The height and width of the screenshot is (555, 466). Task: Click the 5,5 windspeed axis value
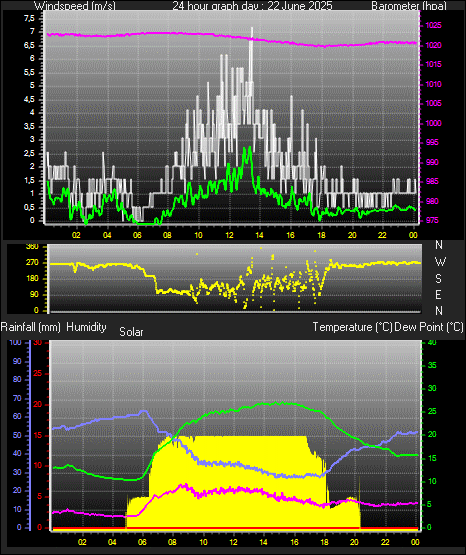29,73
